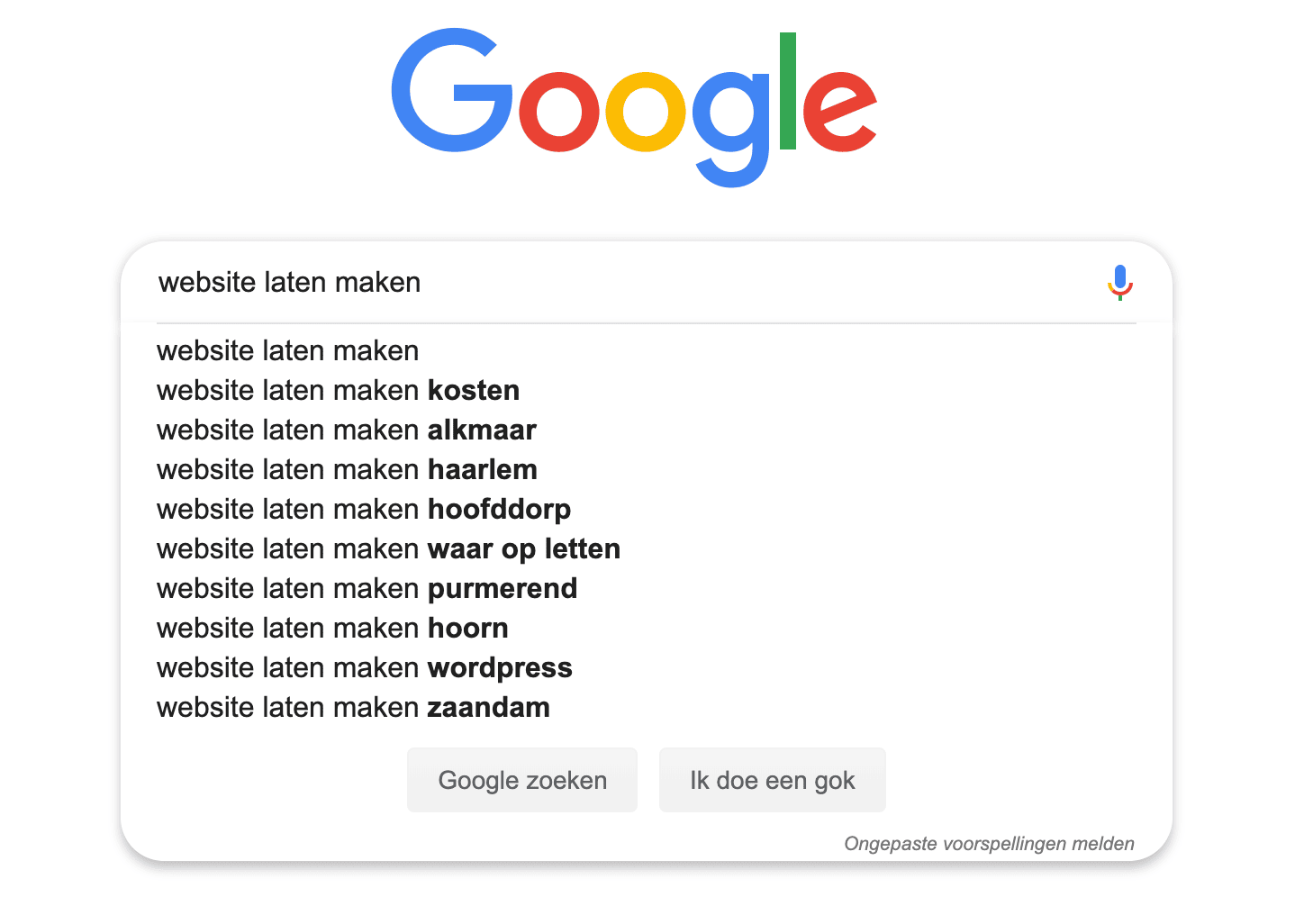Select the first suggestion 'website laten maken'
The height and width of the screenshot is (924, 1295).
pos(287,350)
